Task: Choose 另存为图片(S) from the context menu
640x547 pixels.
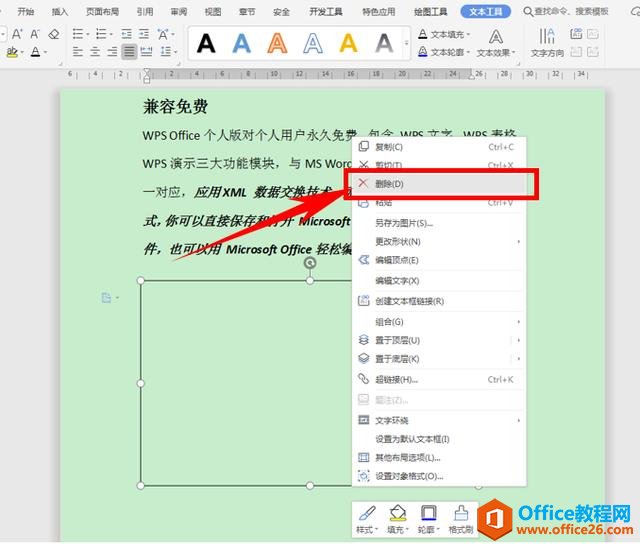Action: (439, 223)
